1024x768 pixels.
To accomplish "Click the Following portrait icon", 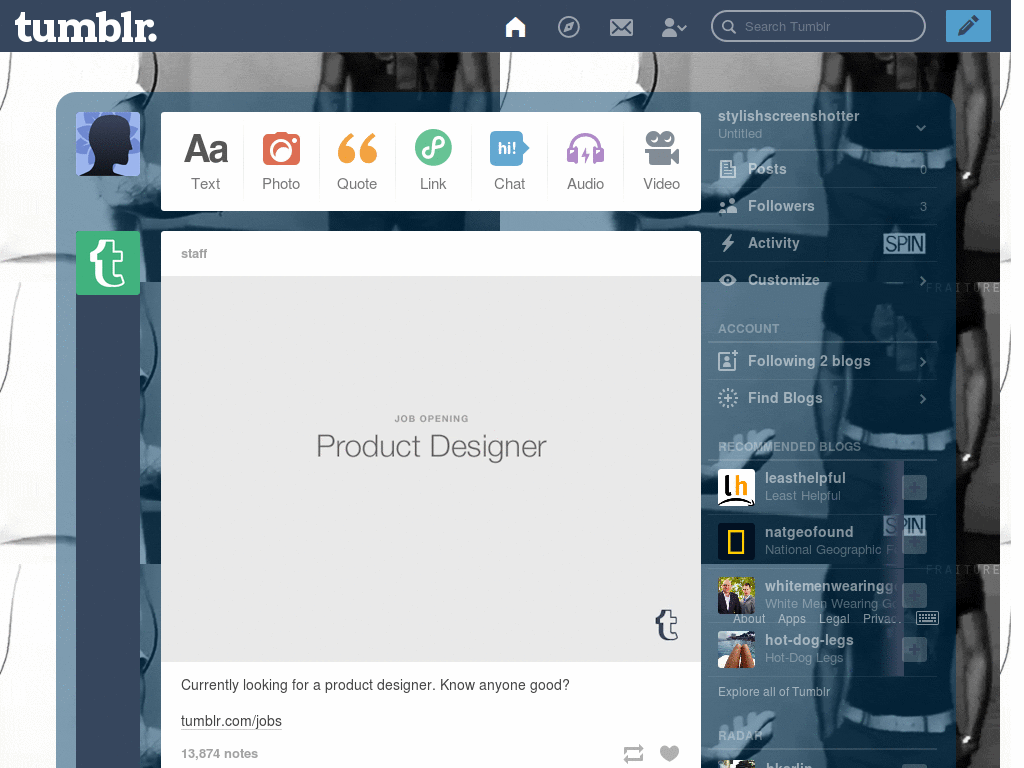I will [x=728, y=360].
